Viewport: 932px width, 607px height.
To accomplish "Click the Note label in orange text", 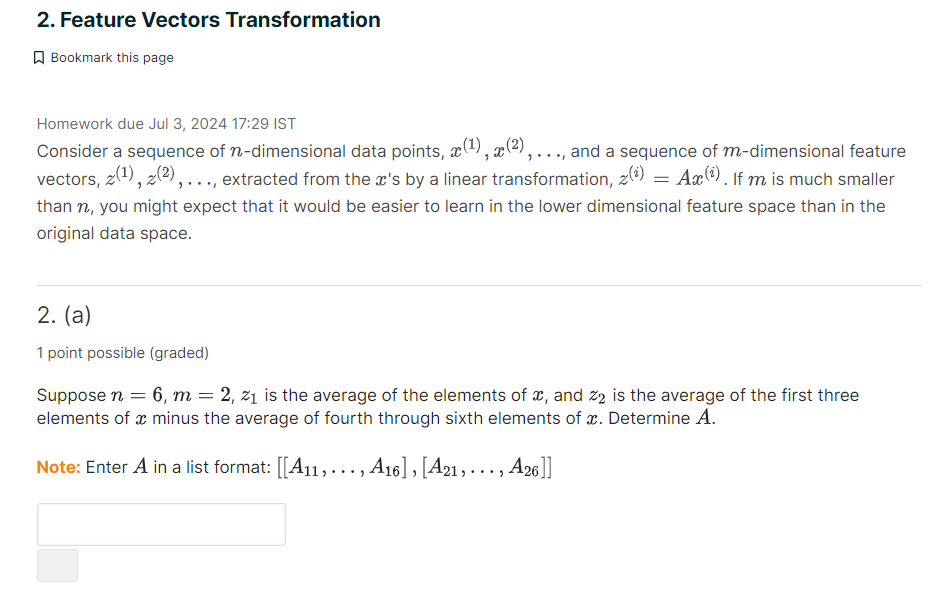I will tap(57, 465).
